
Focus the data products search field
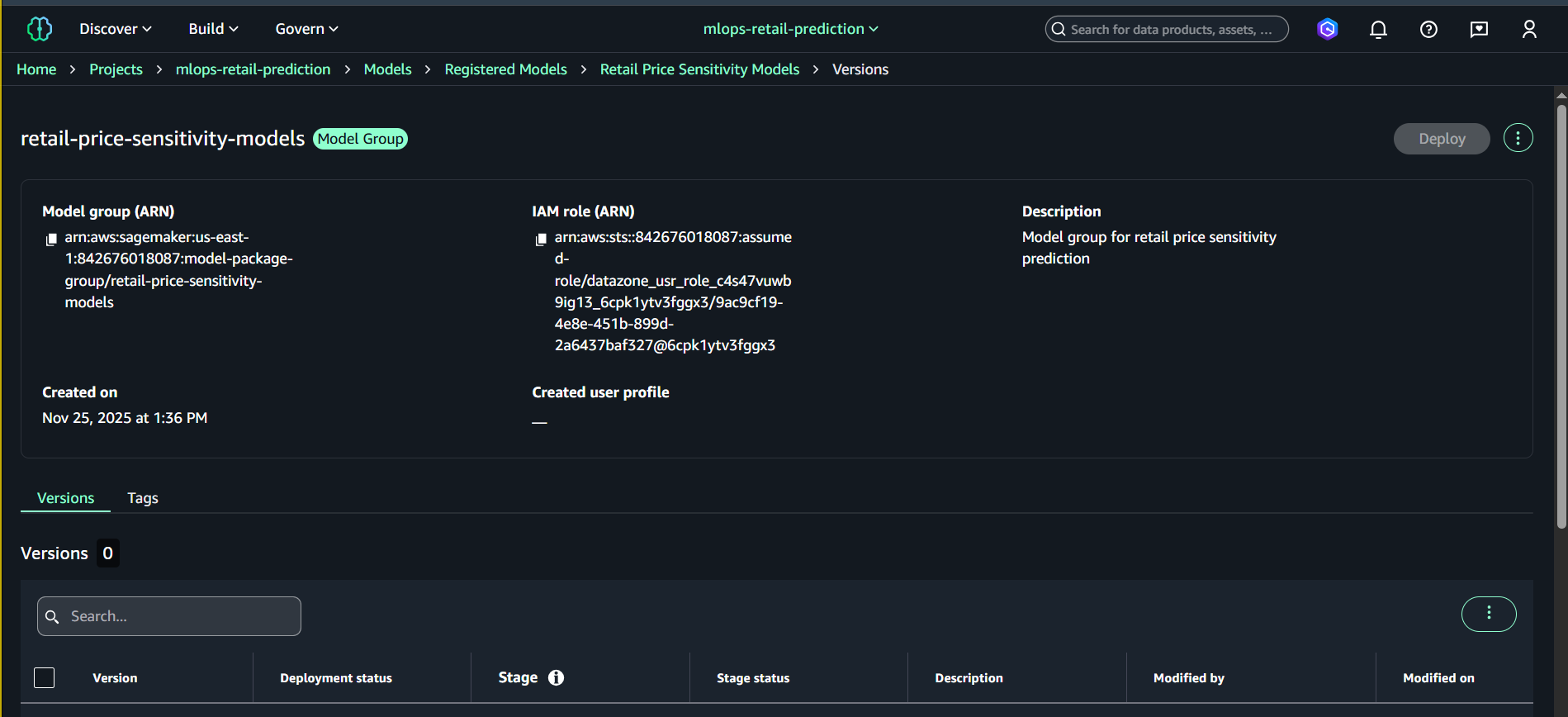(1167, 29)
